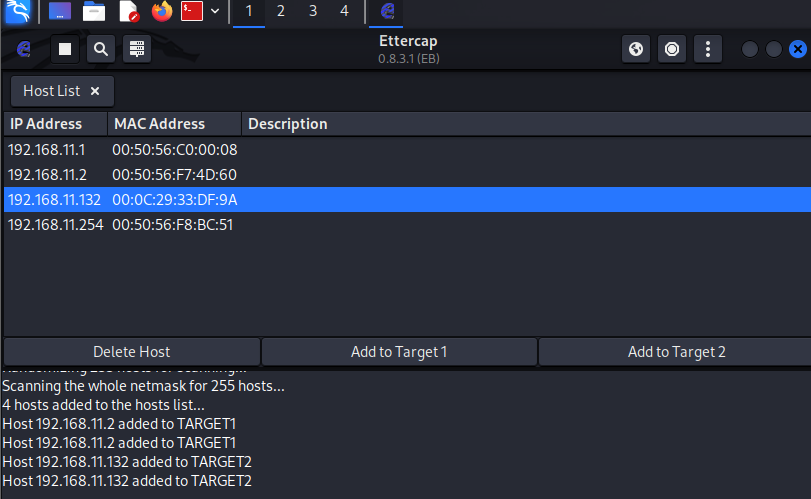The image size is (811, 499).
Task: Click the Ettercap logo in header bar
Action: point(24,49)
